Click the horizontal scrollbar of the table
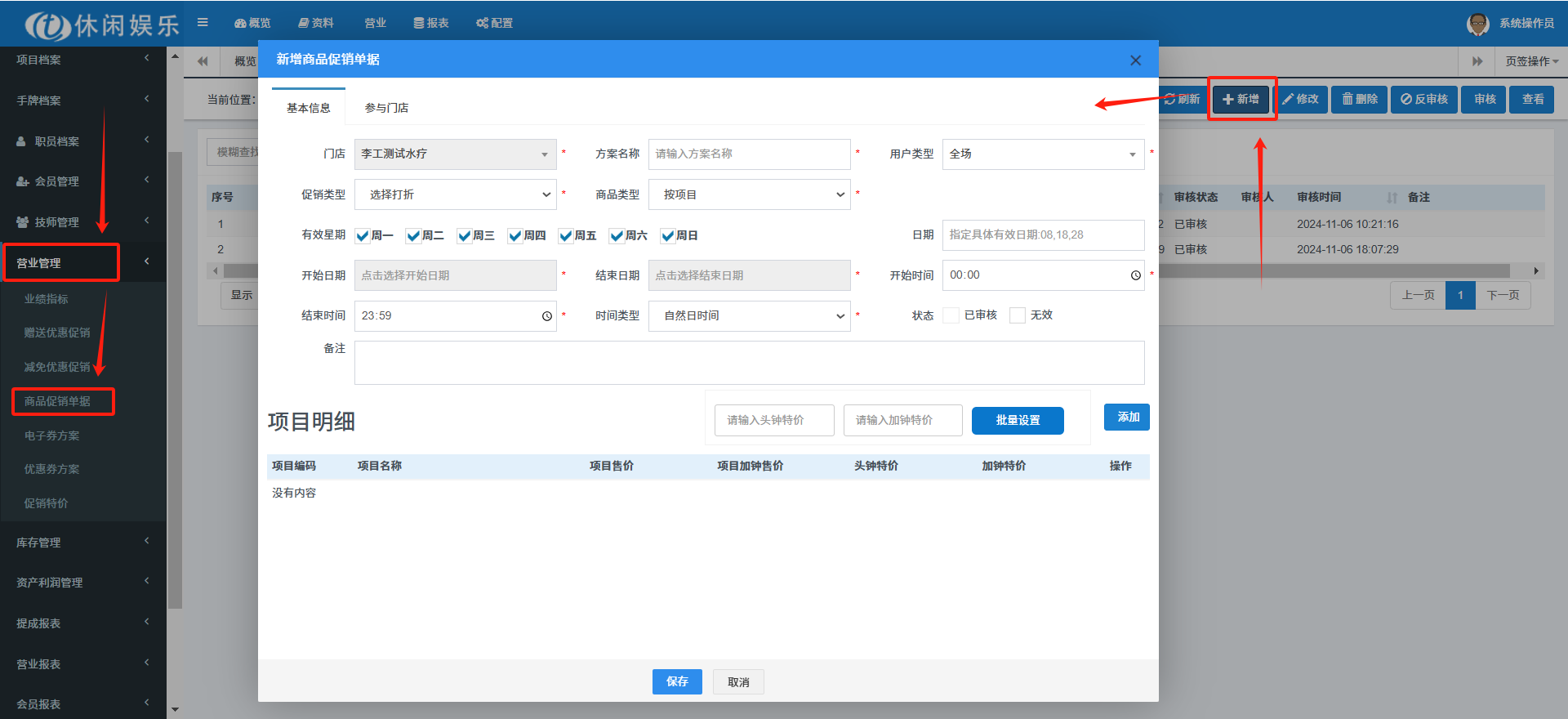The image size is (1568, 719). (1331, 270)
